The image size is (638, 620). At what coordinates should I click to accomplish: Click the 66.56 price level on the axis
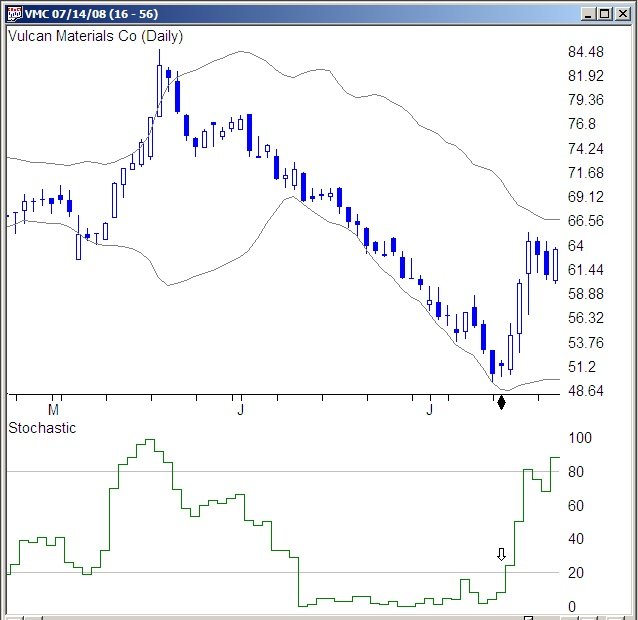coord(585,221)
